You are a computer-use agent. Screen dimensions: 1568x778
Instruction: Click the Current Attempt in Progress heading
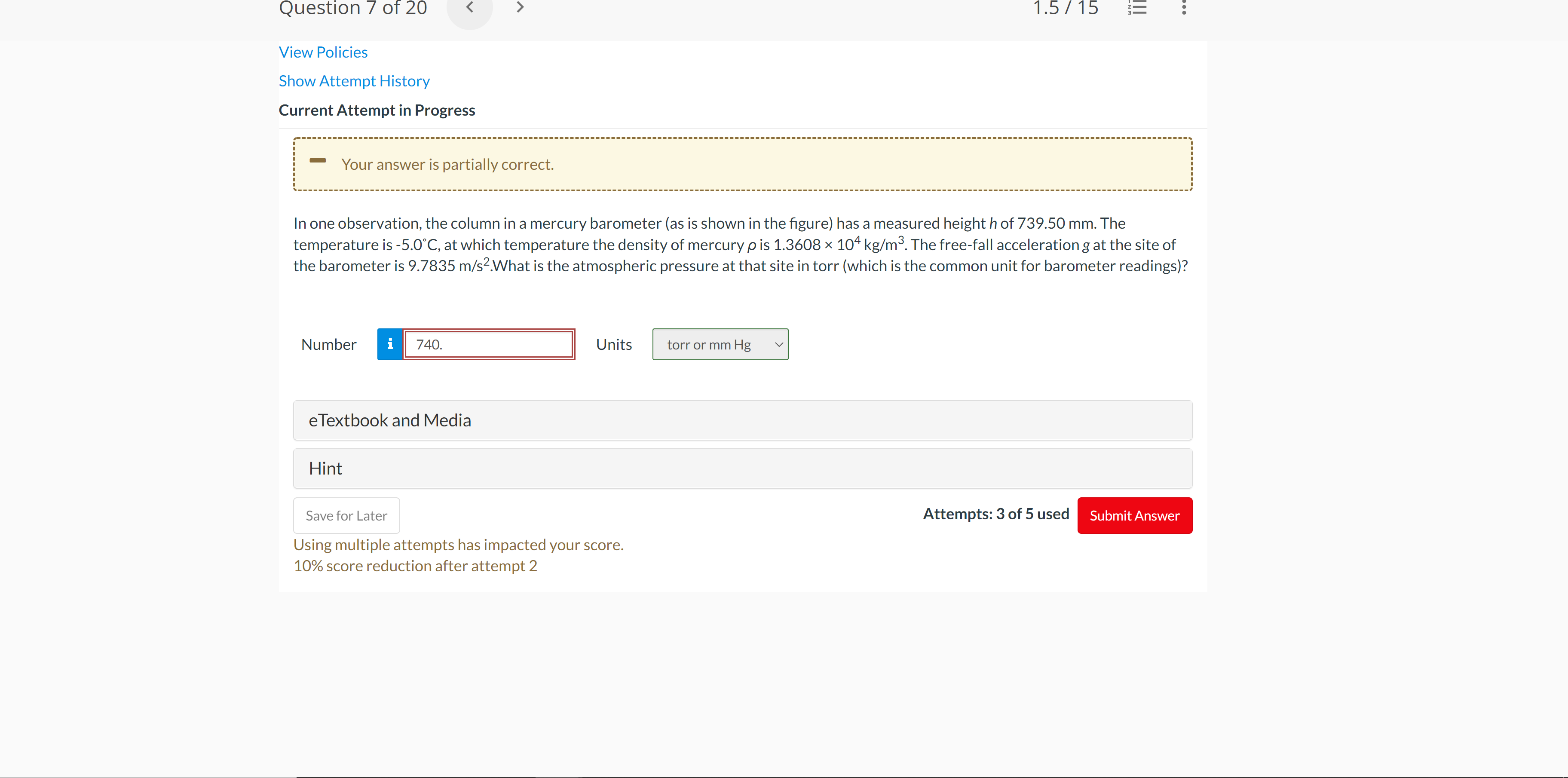(x=377, y=110)
